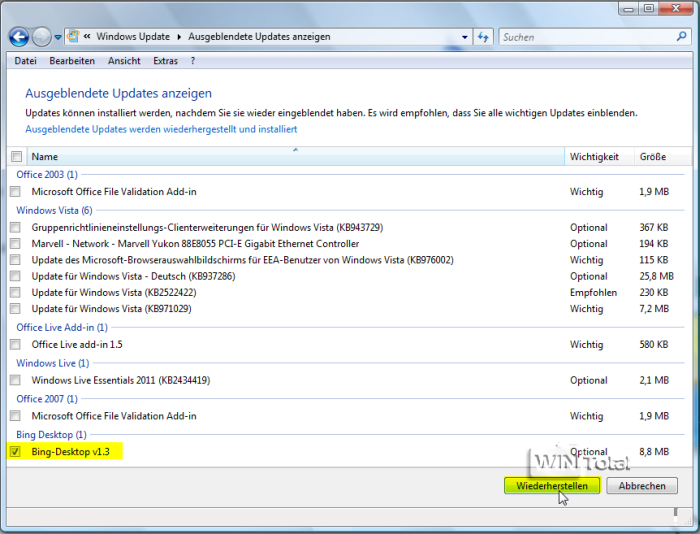Uncheck the Bing-Desktop v1.3 checkbox
This screenshot has height=534, width=700.
[15, 452]
